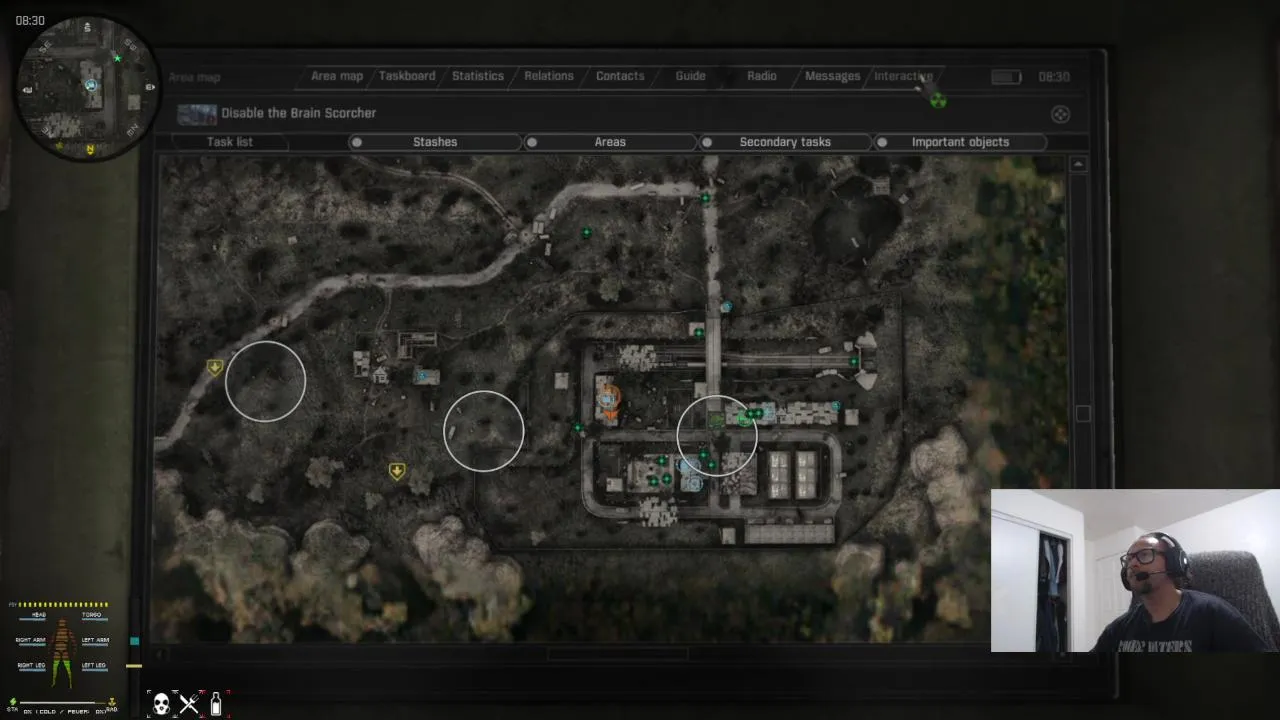Toggle the Areas map filter

[x=610, y=142]
